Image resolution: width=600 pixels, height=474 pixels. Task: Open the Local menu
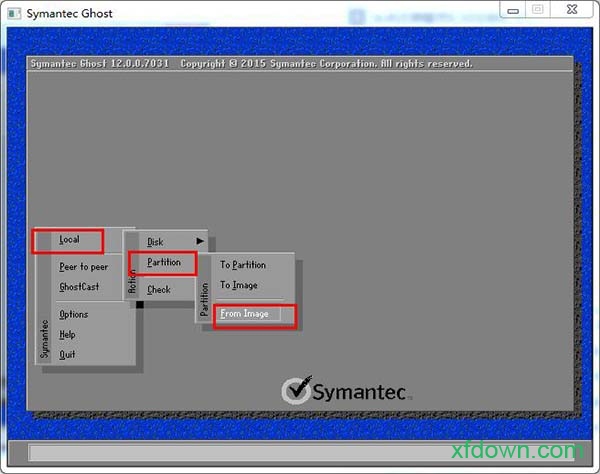click(x=69, y=240)
